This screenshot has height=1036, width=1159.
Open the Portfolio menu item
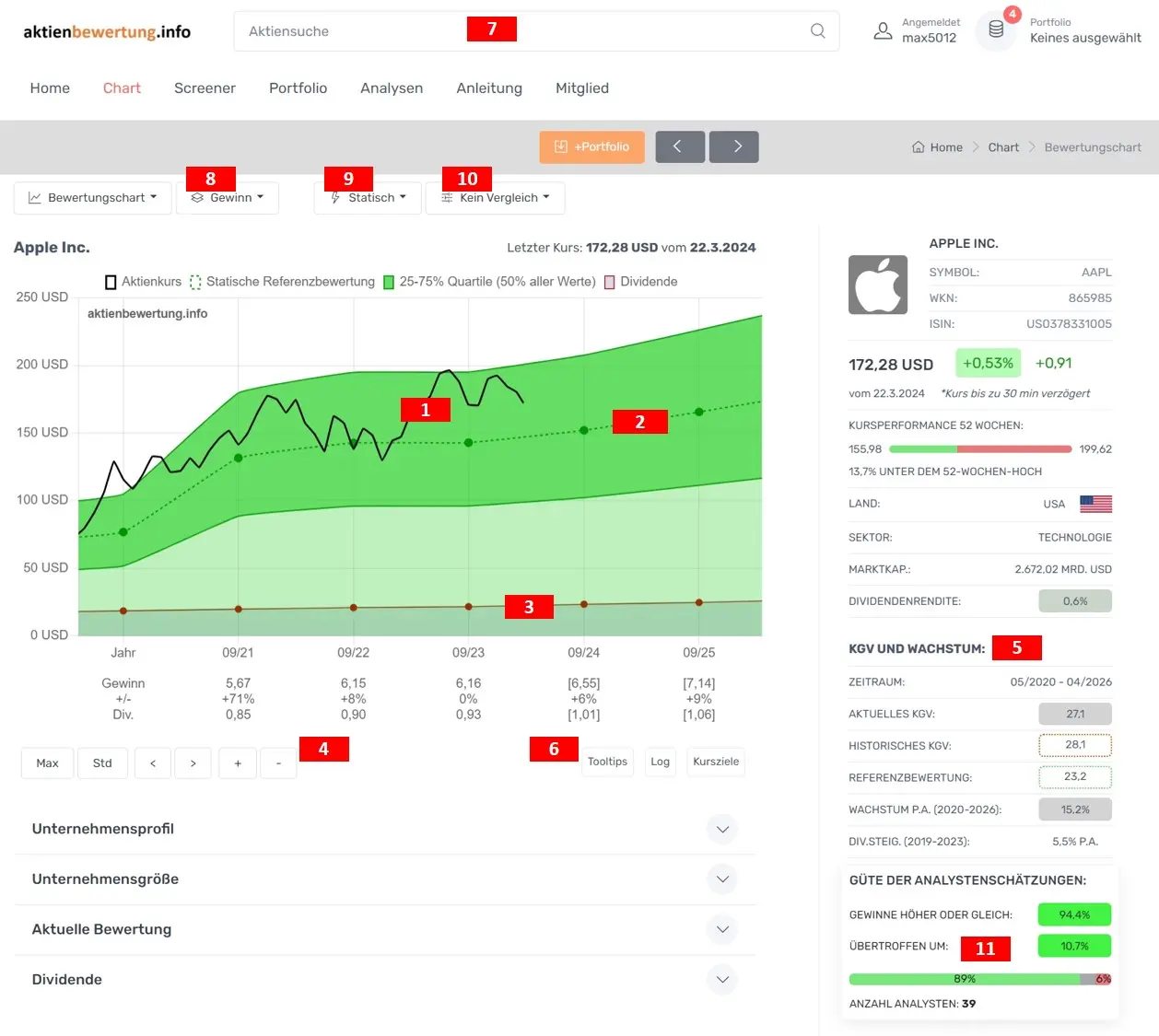[x=298, y=88]
